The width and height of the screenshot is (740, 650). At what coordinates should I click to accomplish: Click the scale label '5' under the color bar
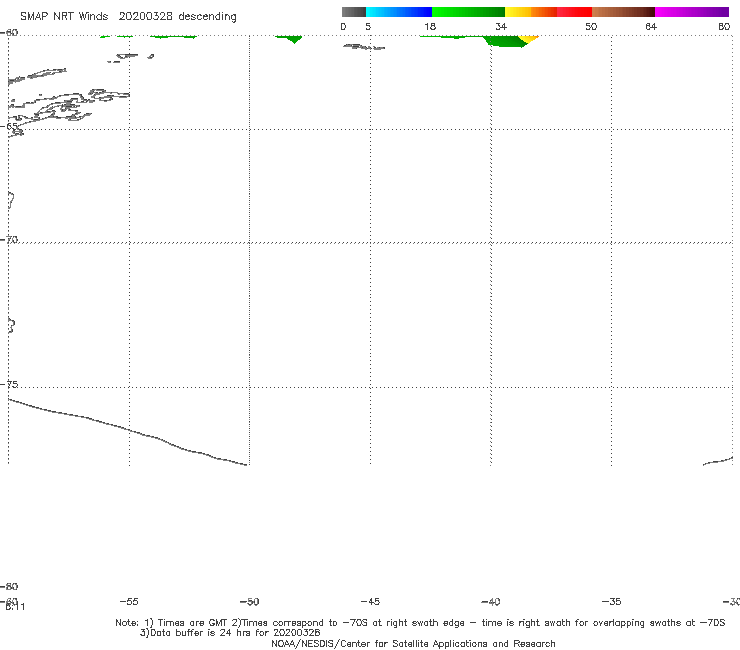pyautogui.click(x=368, y=27)
